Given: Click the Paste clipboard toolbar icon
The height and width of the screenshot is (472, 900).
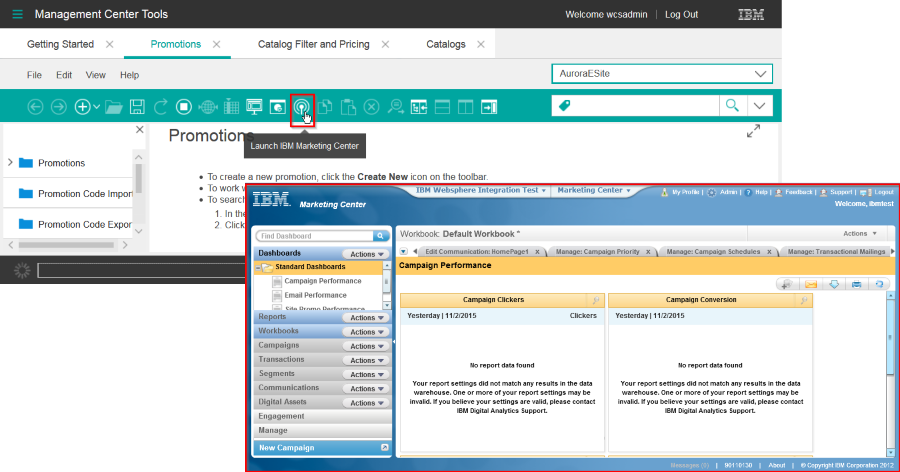Looking at the screenshot, I should (348, 107).
